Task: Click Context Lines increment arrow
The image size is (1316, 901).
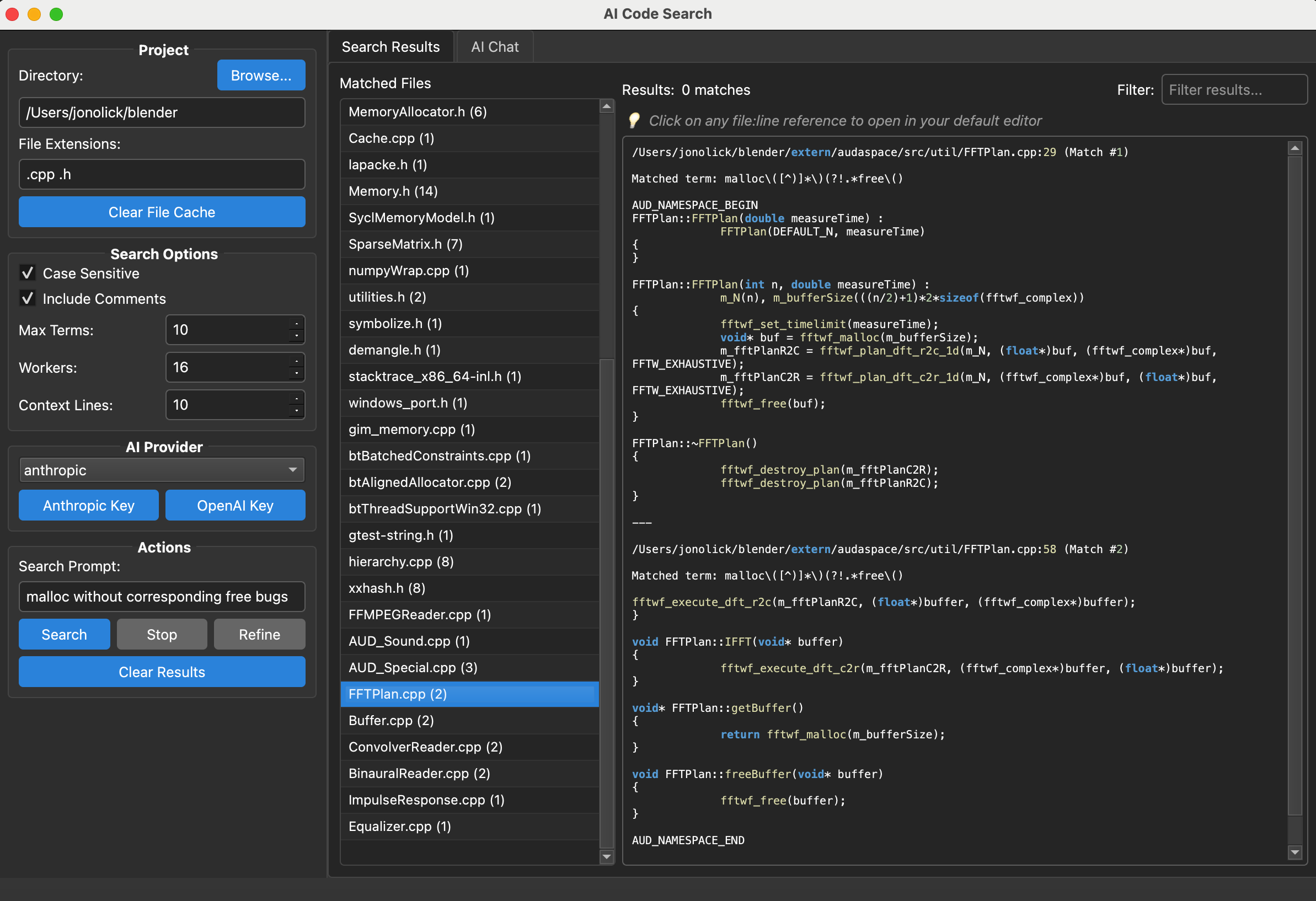Action: coord(296,398)
